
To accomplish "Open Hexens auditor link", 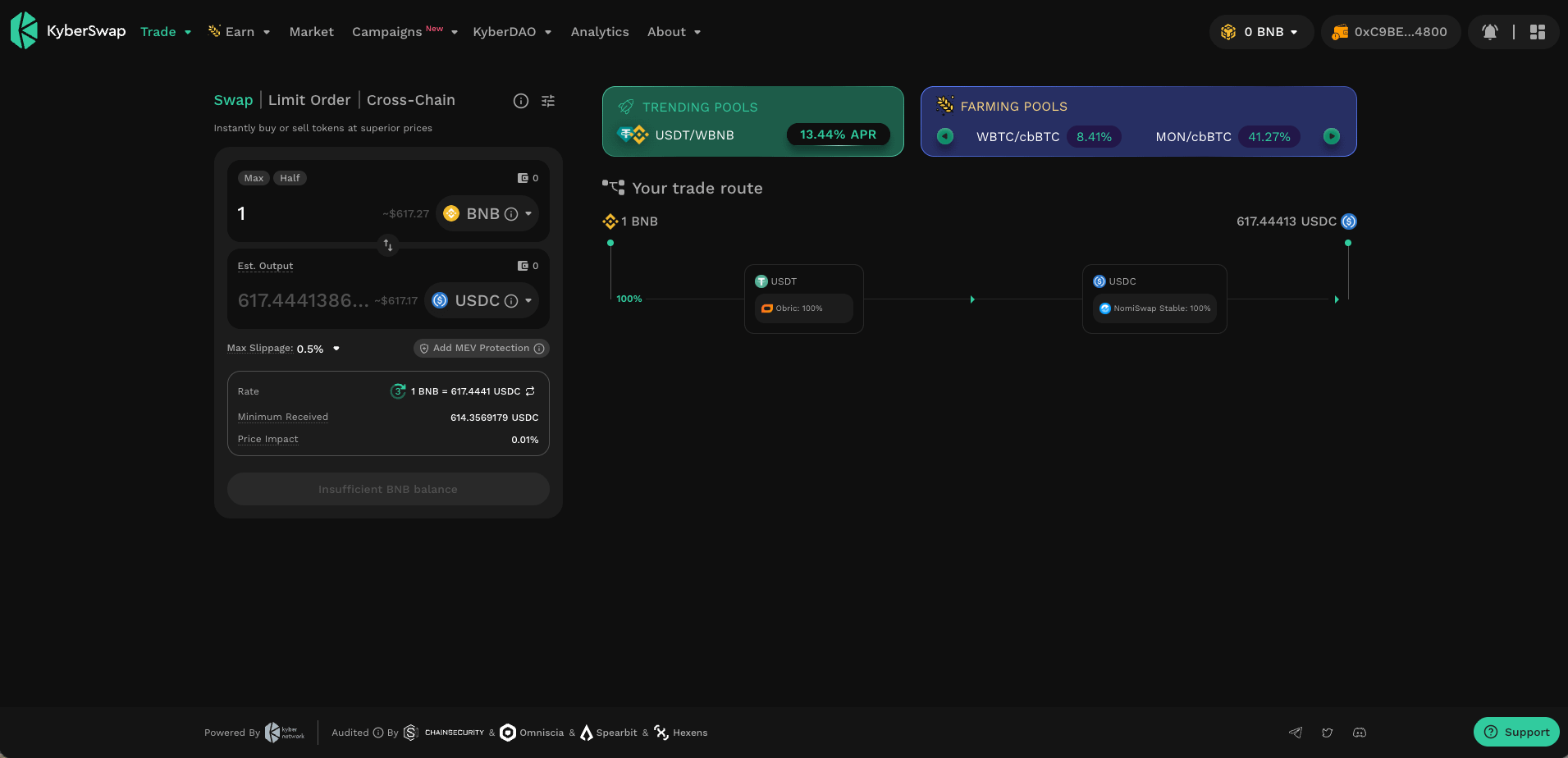I will click(680, 733).
